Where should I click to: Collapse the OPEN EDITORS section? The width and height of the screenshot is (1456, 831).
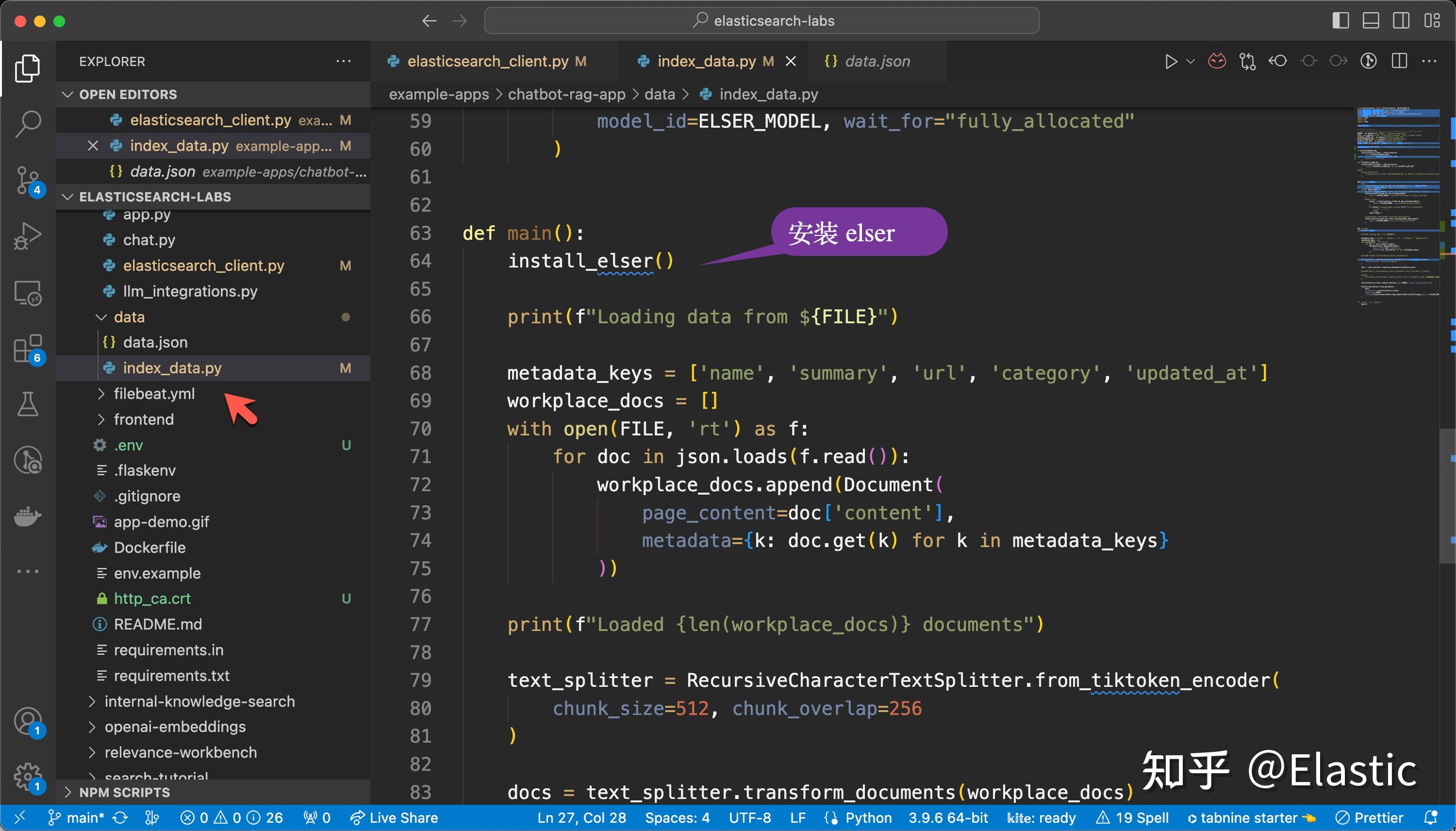67,94
